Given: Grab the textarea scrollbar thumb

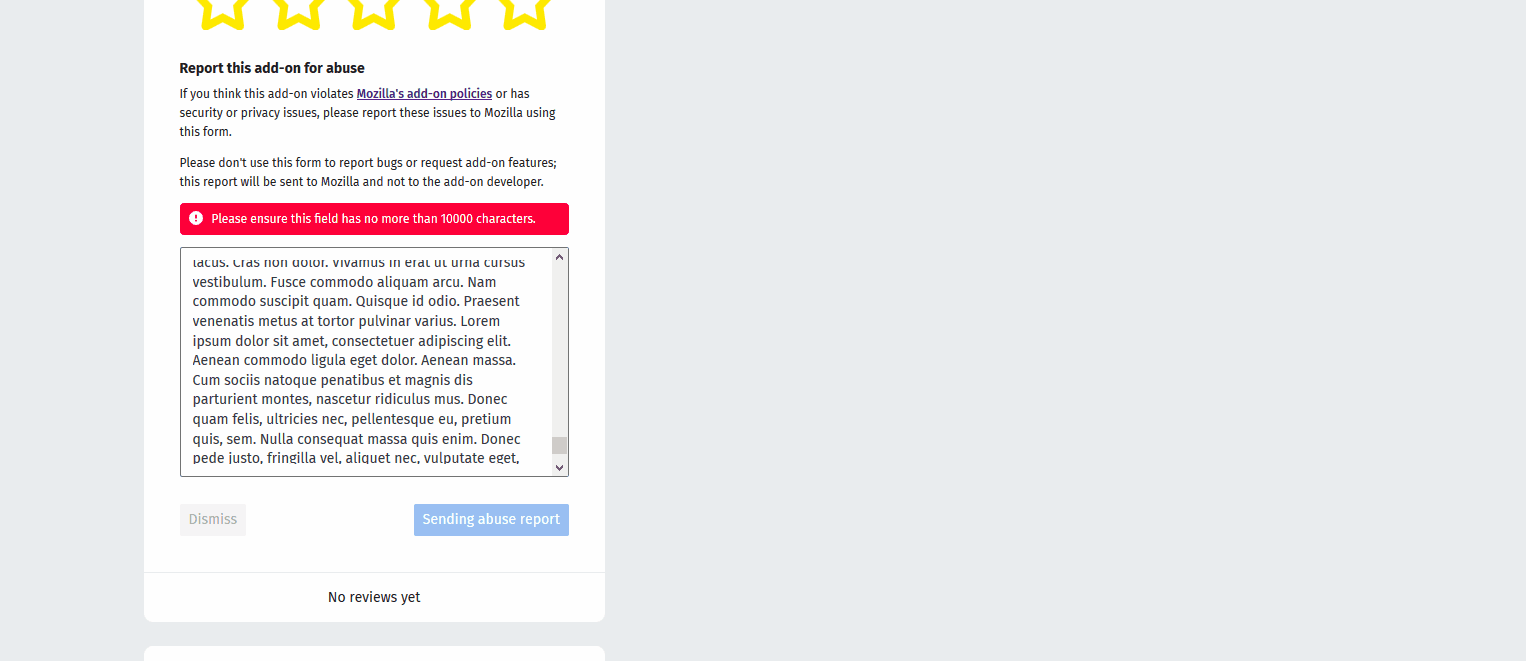Looking at the screenshot, I should coord(559,445).
